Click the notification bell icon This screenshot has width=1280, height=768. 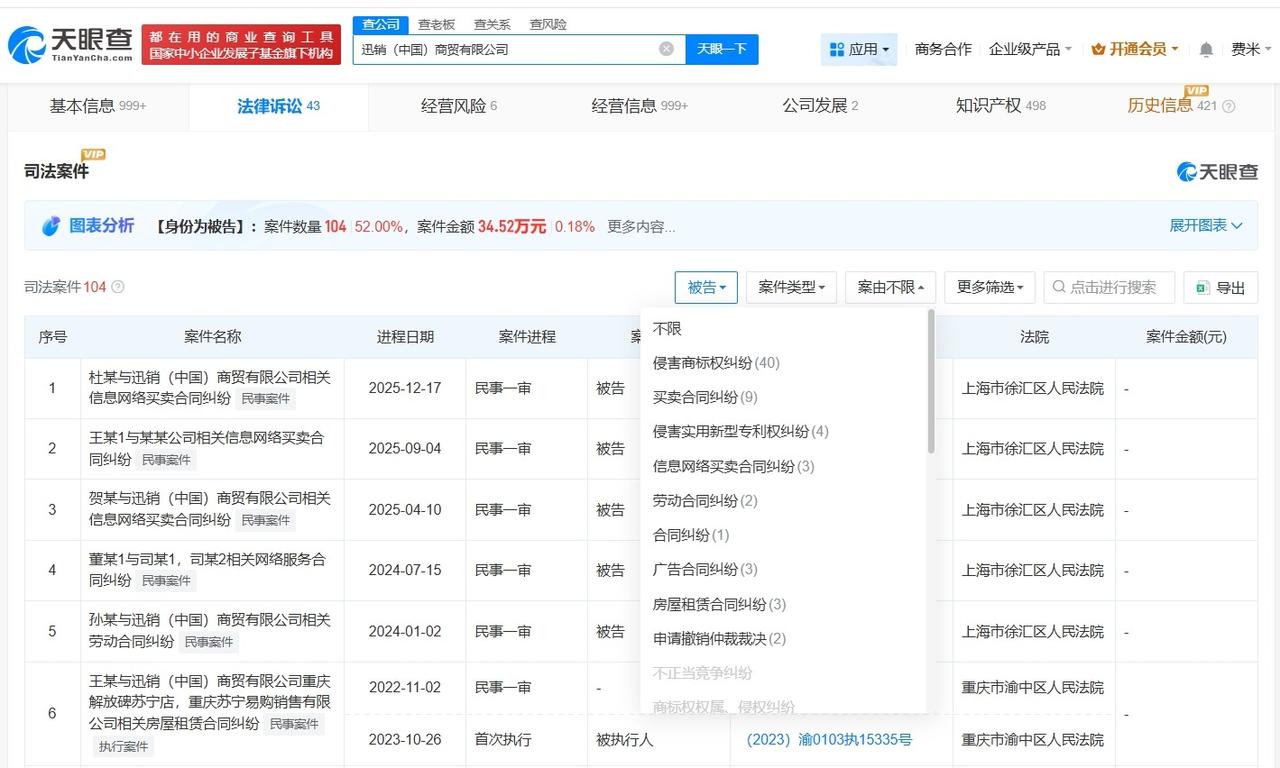coord(1205,48)
